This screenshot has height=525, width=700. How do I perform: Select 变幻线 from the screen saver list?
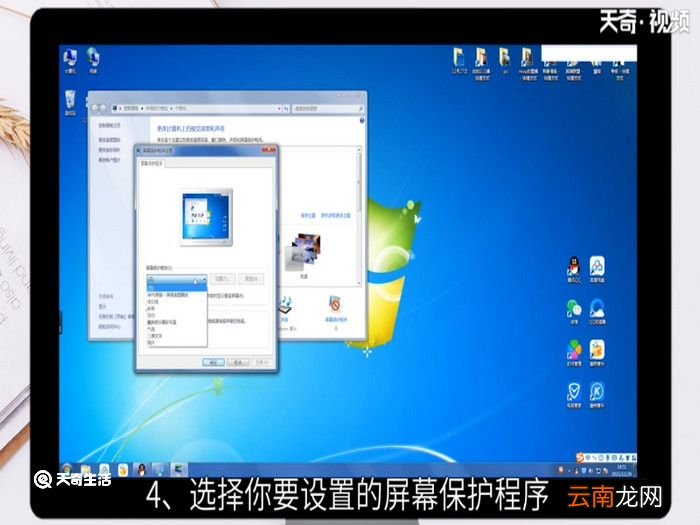(153, 302)
